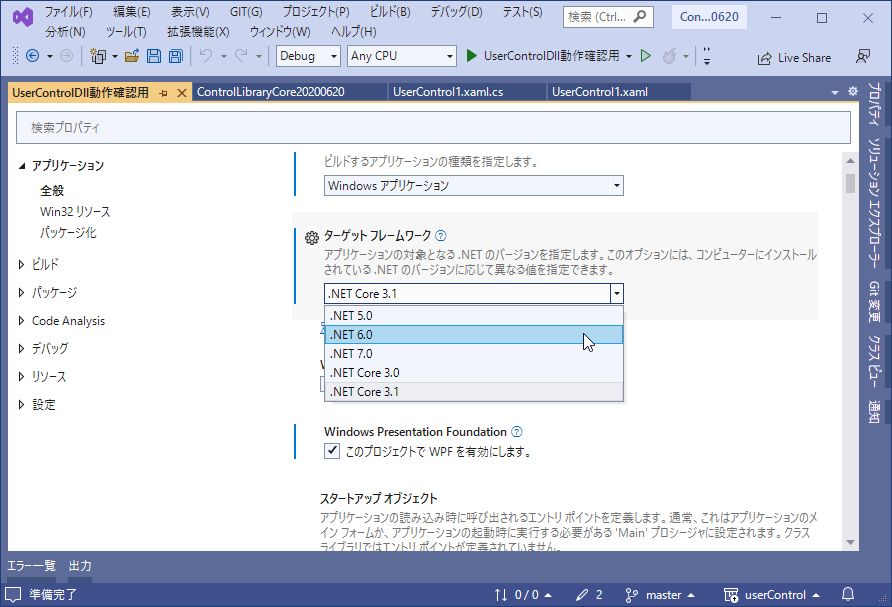Collapse the アプリケーション tree section
This screenshot has height=607, width=892.
click(22, 166)
